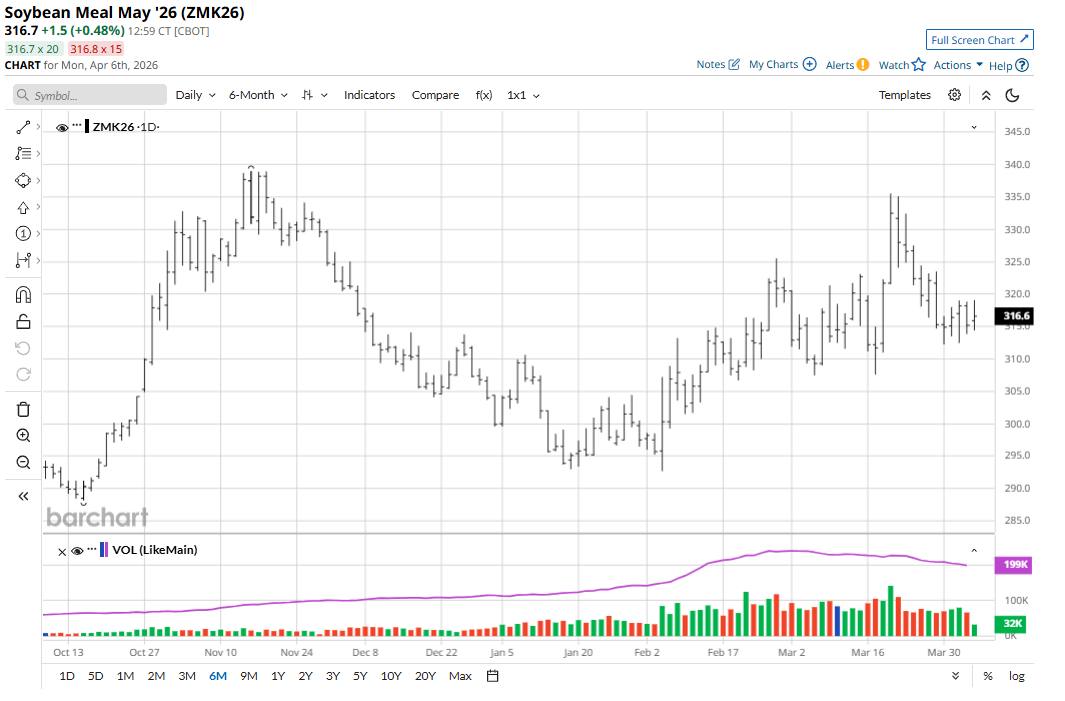This screenshot has width=1065, height=701.
Task: Select the trend line drawing tool
Action: 23,127
